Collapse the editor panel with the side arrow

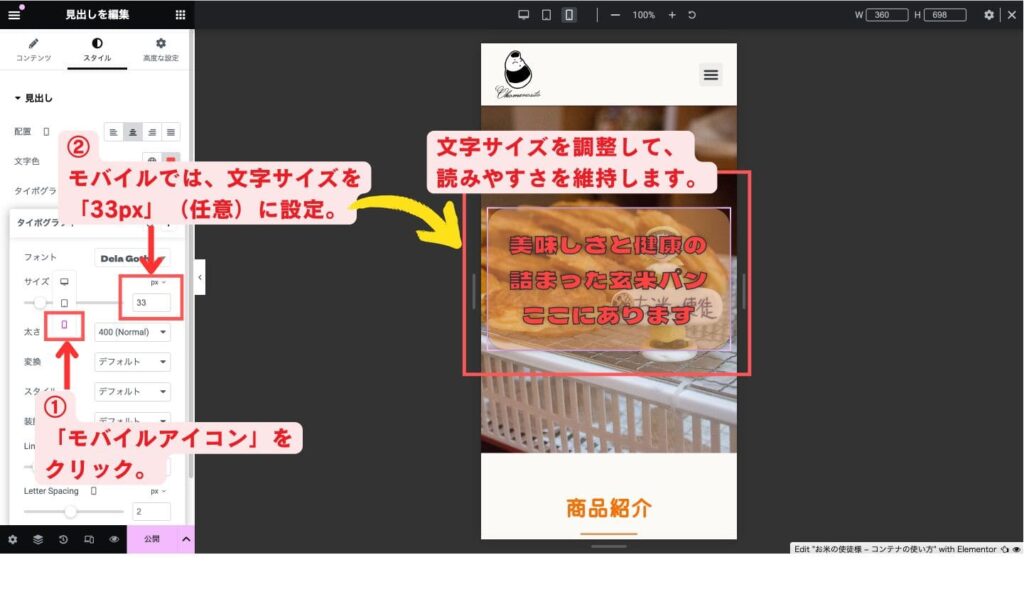tap(200, 277)
